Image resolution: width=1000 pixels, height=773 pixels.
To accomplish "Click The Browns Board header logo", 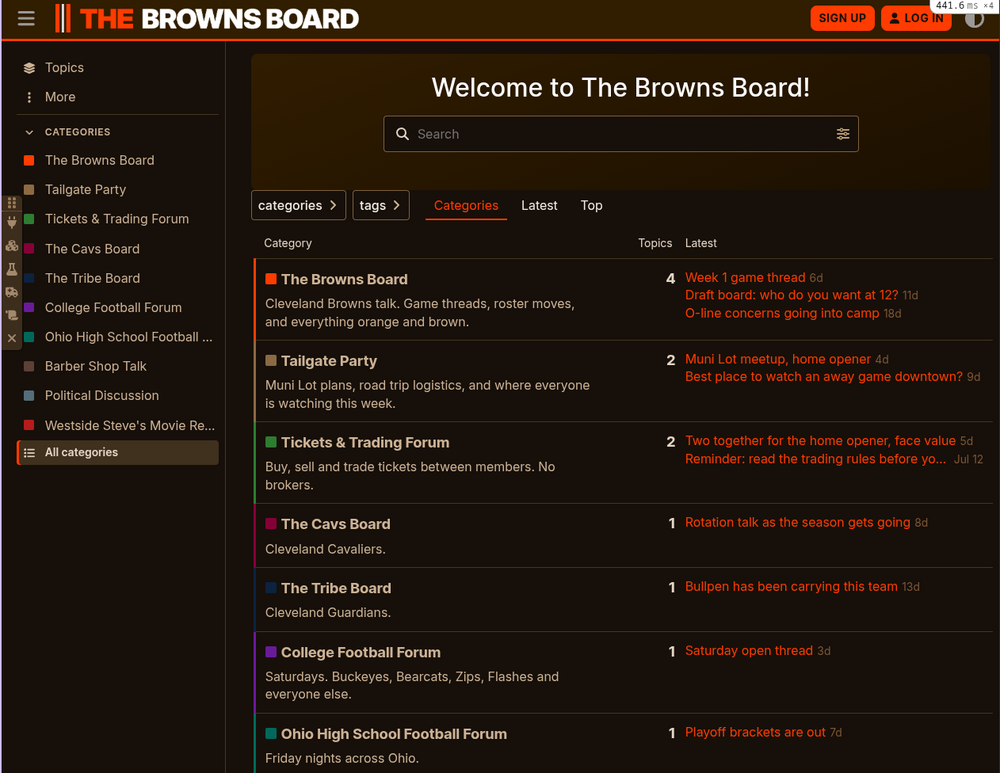I will pyautogui.click(x=207, y=18).
